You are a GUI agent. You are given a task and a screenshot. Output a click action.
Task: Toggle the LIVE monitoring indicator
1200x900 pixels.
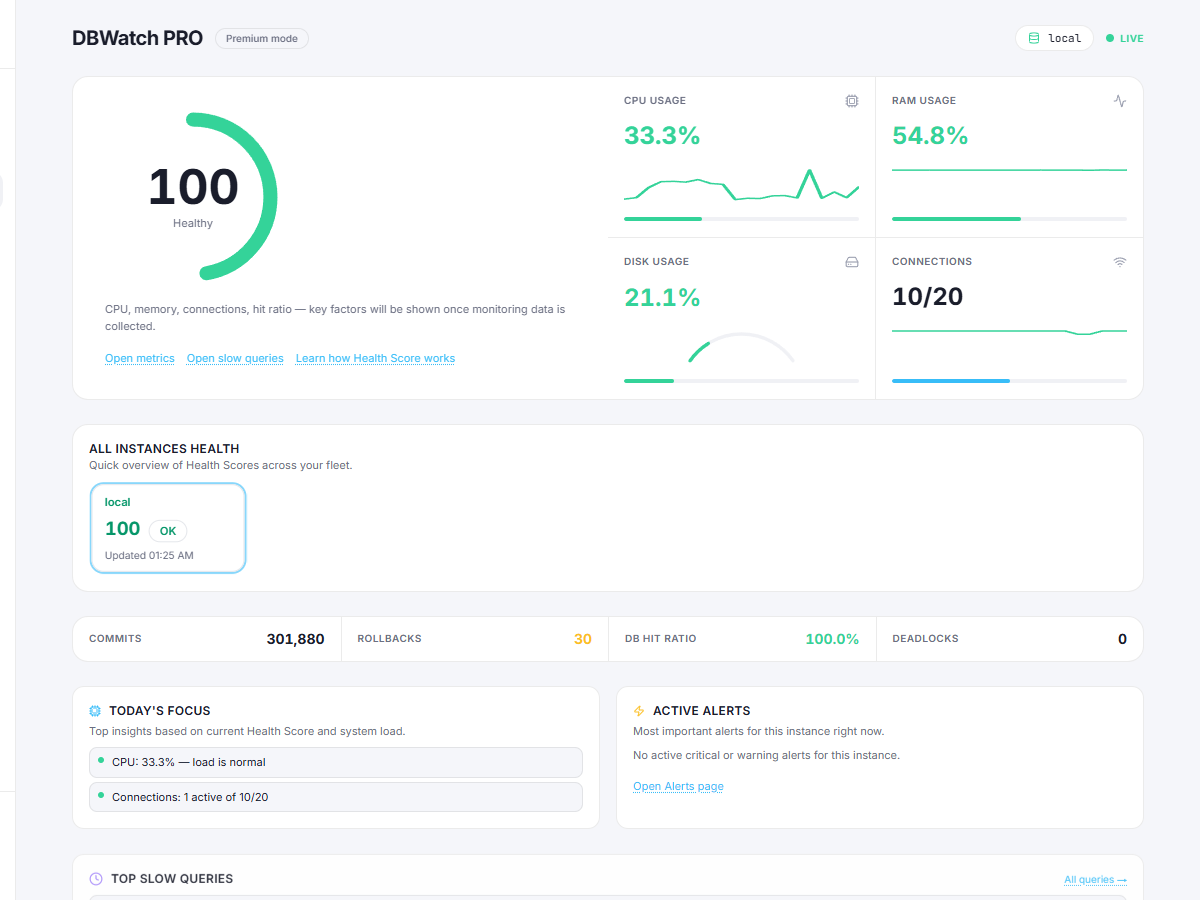tap(1124, 38)
